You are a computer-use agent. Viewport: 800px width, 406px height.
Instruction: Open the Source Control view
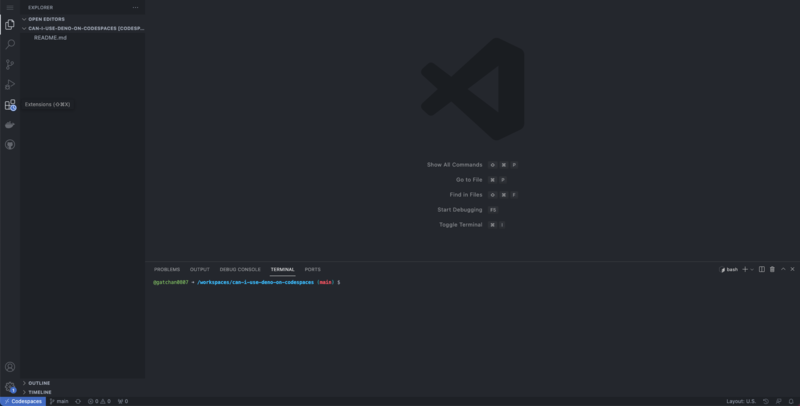coord(10,64)
